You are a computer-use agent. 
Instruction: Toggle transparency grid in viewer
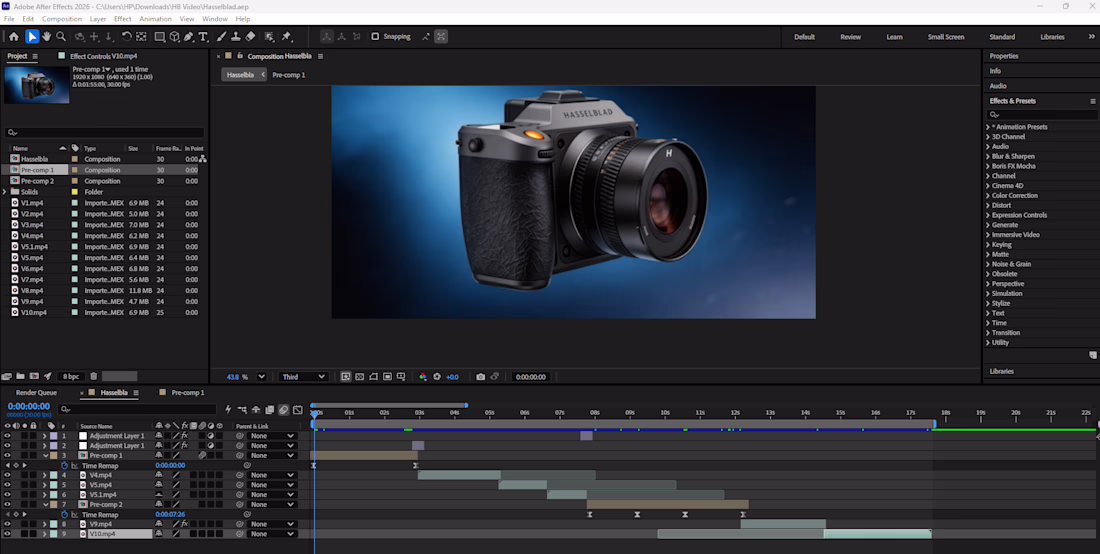tap(360, 377)
